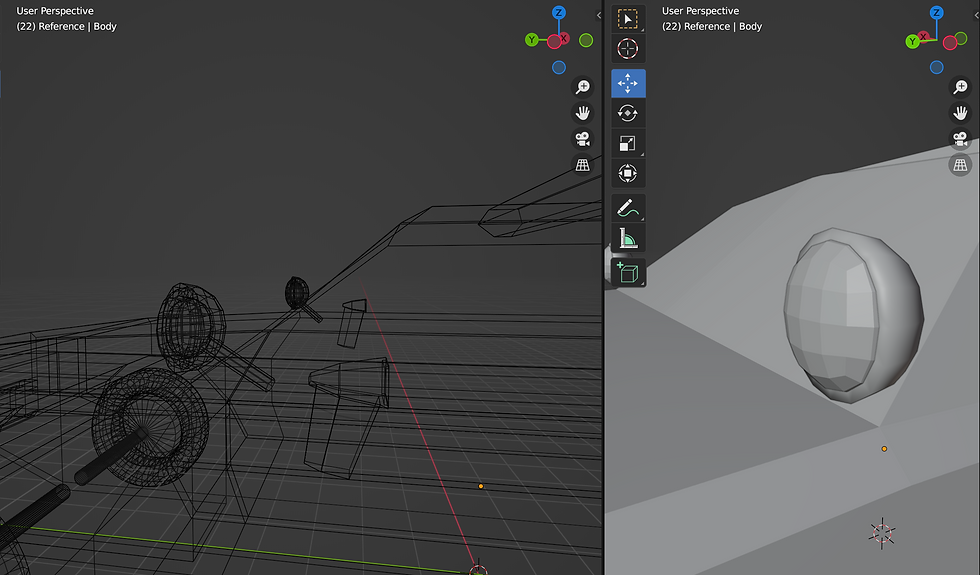Click '(22) Reference | Body' in right viewport
This screenshot has width=980, height=575.
click(x=712, y=26)
